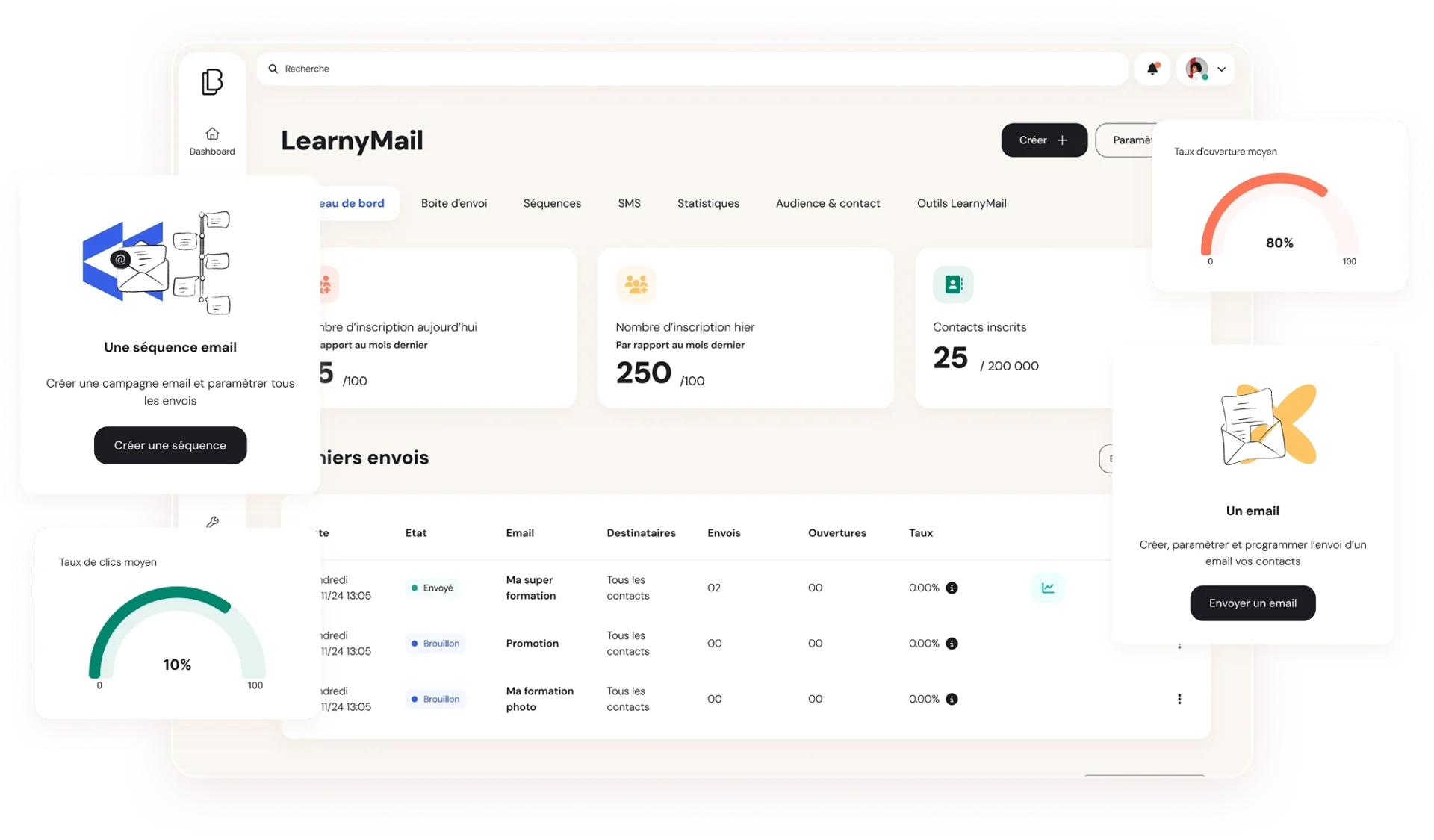
Task: Click the info icon in the Ma super formation row
Action: point(952,588)
